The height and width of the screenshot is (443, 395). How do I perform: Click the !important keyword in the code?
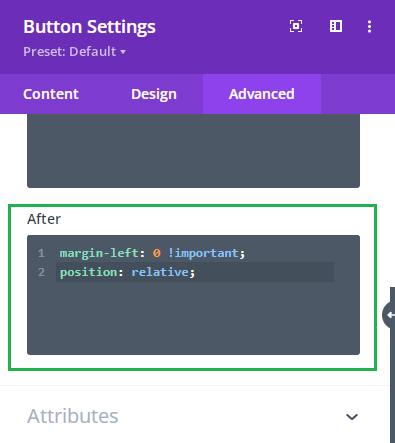point(203,253)
